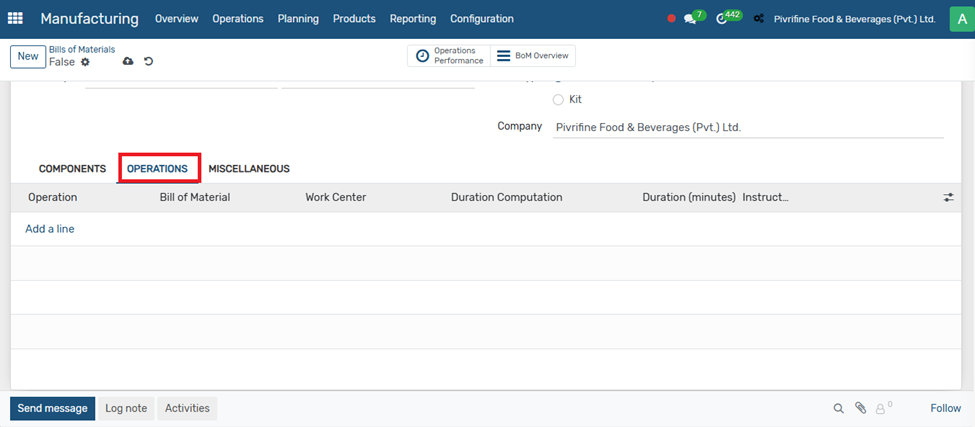
Task: Open the activities clock icon with badge 442
Action: coord(723,19)
